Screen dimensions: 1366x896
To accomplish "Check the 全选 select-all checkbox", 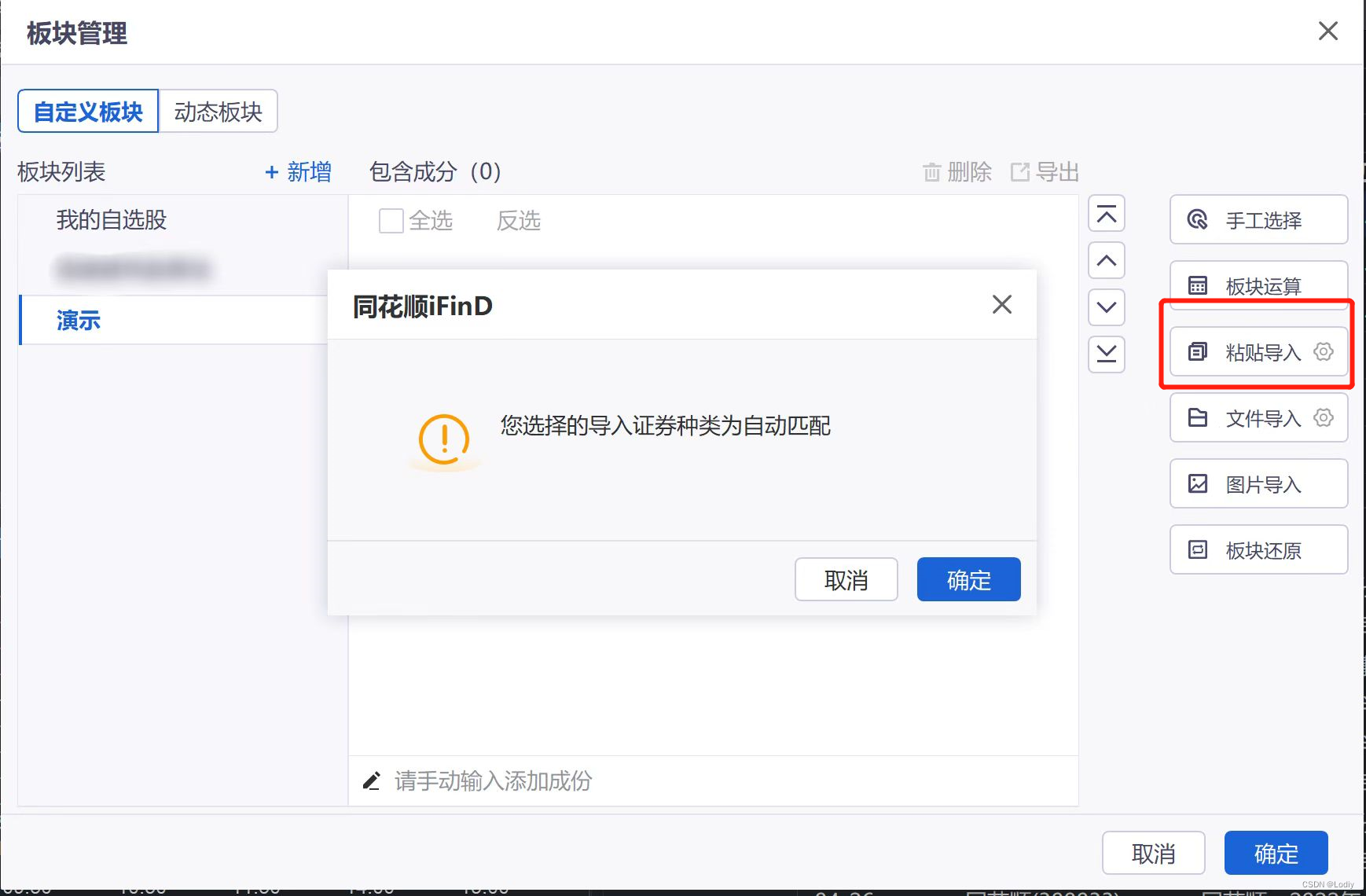I will tap(390, 221).
